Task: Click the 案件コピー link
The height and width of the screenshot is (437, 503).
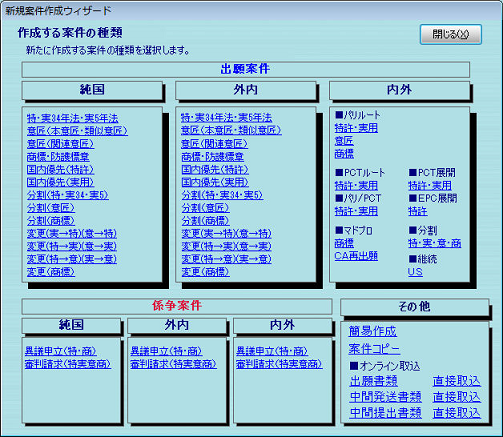Action: tap(374, 349)
